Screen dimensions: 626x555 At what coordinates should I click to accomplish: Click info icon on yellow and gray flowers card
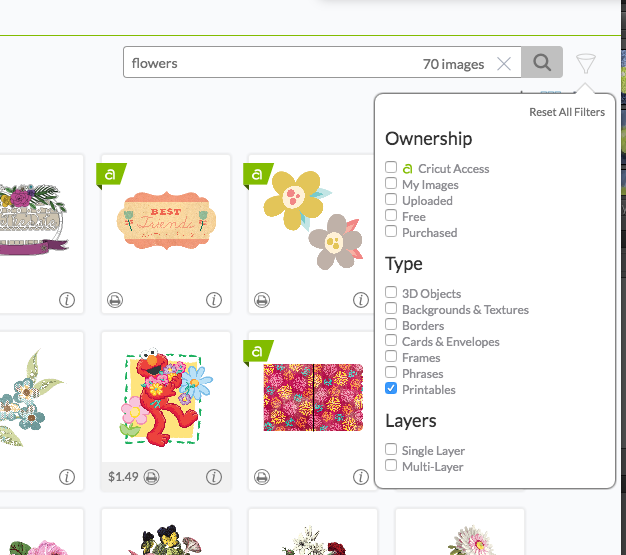pyautogui.click(x=361, y=300)
